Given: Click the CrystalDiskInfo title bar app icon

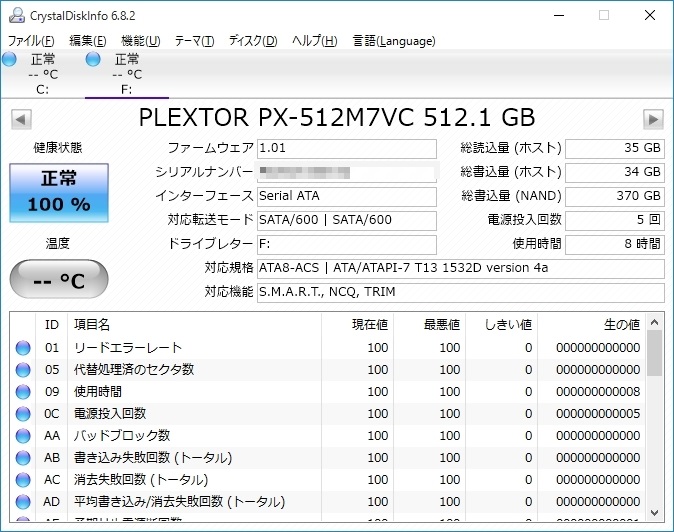Looking at the screenshot, I should point(17,15).
